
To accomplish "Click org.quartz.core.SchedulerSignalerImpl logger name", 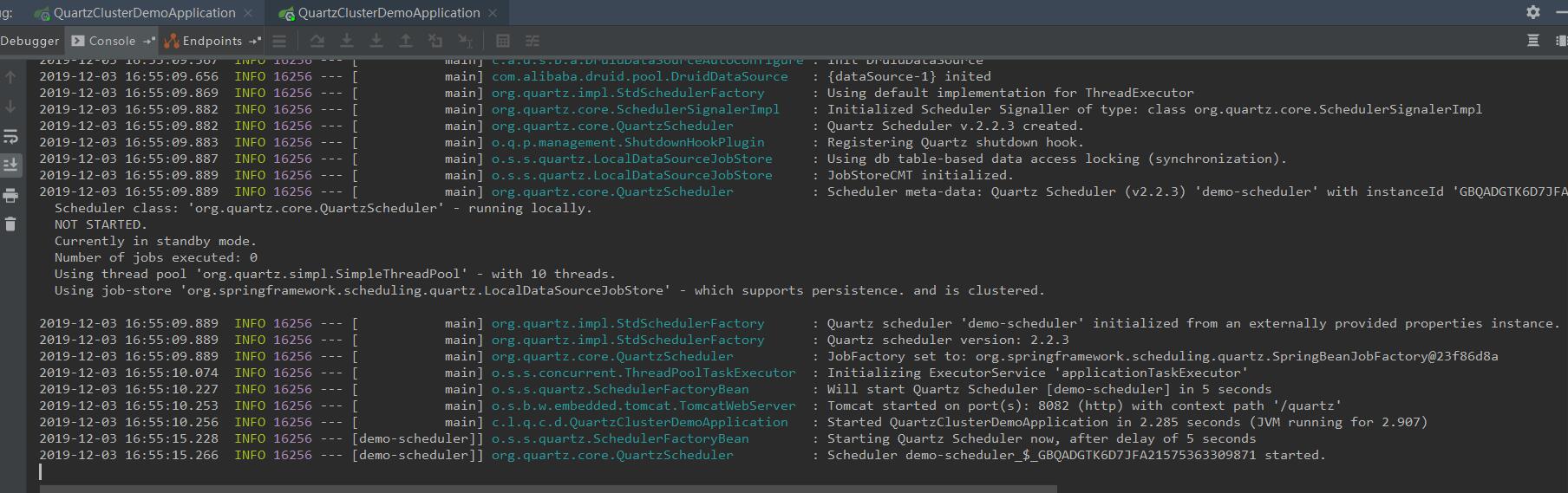I will click(x=636, y=109).
